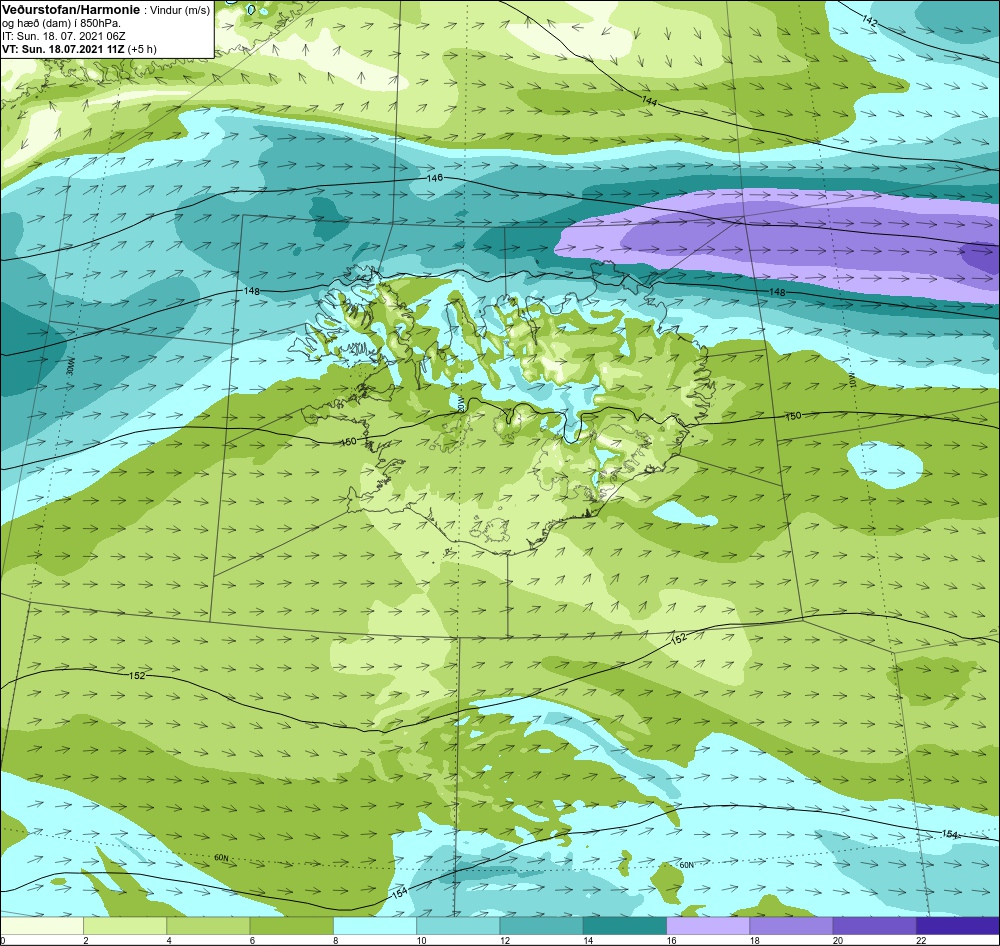Click the "152" contour label southwest of Iceland
The width and height of the screenshot is (1000, 946).
pos(137,676)
